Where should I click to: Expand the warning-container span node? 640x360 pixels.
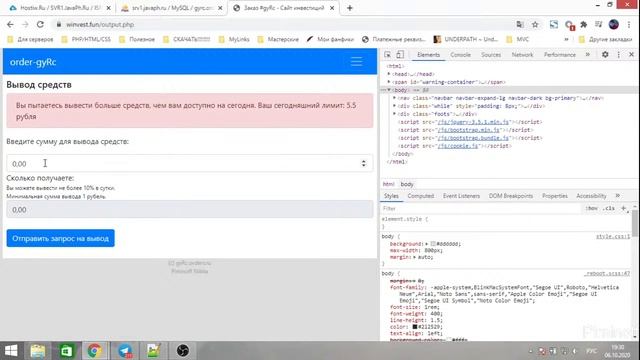(x=389, y=82)
